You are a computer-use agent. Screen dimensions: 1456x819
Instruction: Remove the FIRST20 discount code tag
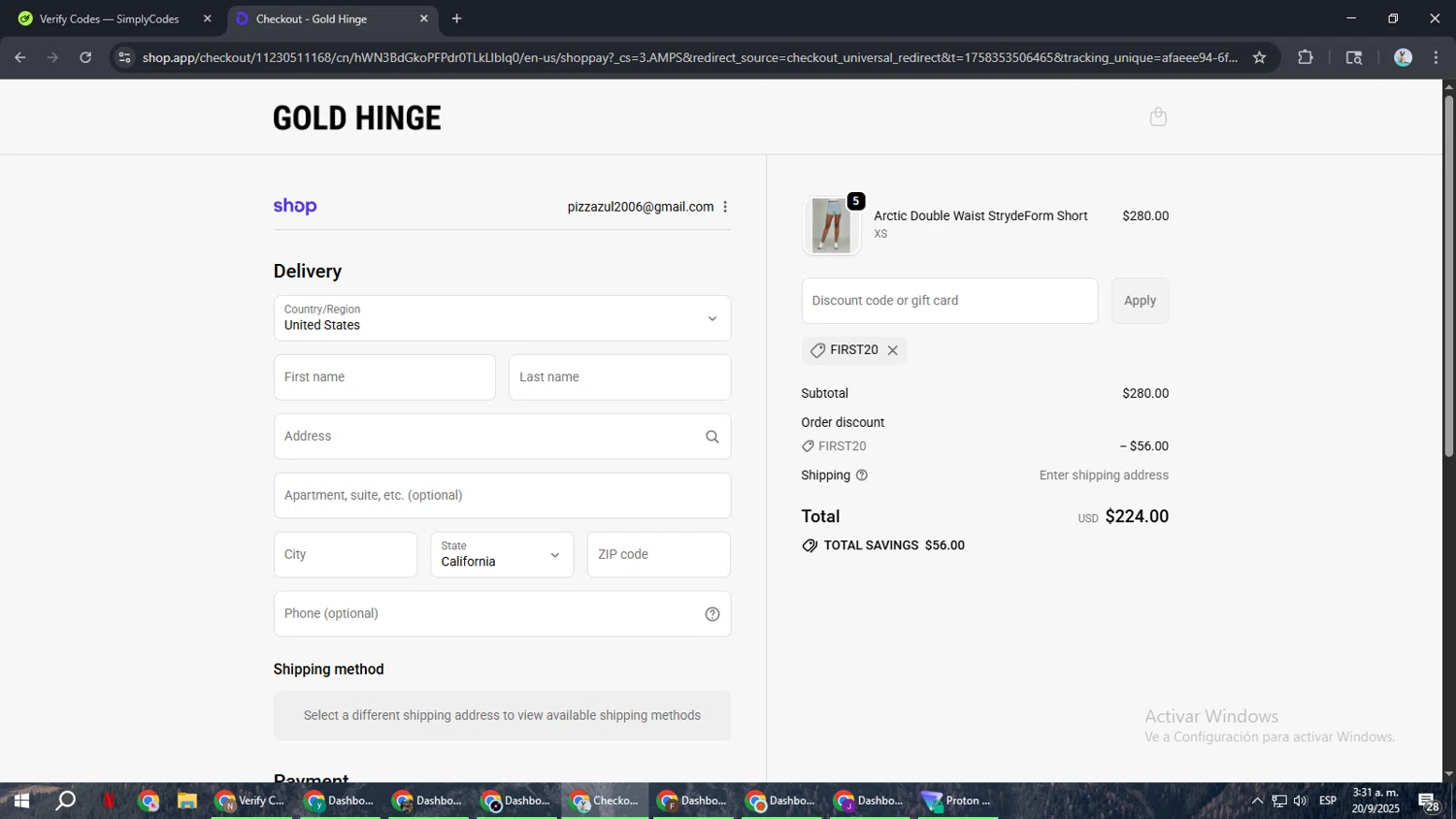coord(892,350)
